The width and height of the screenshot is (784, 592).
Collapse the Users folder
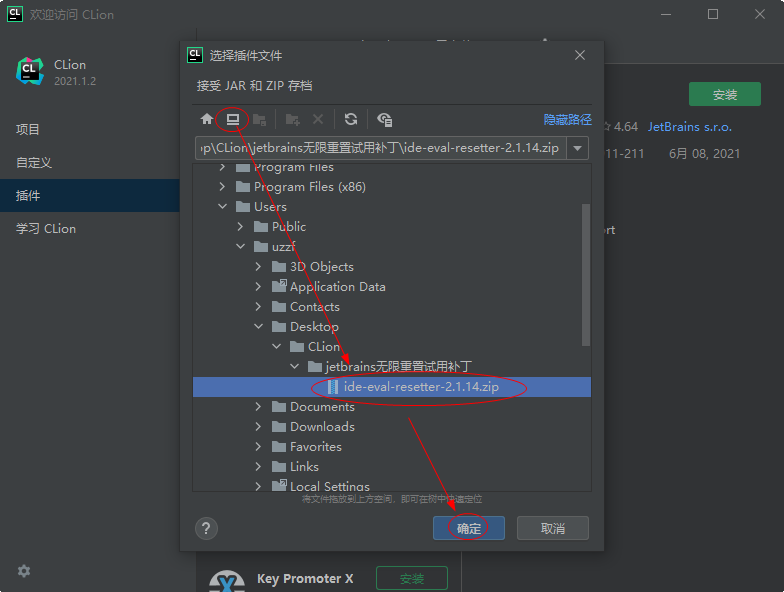pyautogui.click(x=223, y=207)
